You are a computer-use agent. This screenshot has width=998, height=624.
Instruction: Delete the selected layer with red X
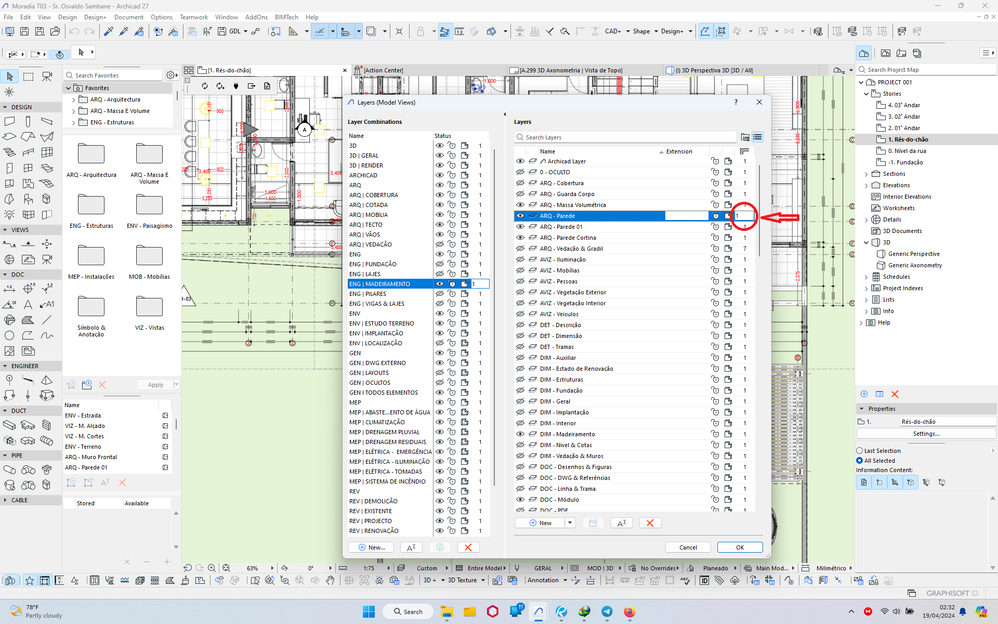tap(650, 523)
